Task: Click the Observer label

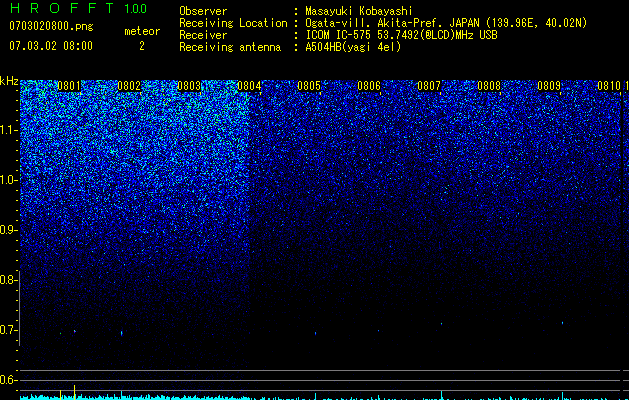Action: point(203,11)
